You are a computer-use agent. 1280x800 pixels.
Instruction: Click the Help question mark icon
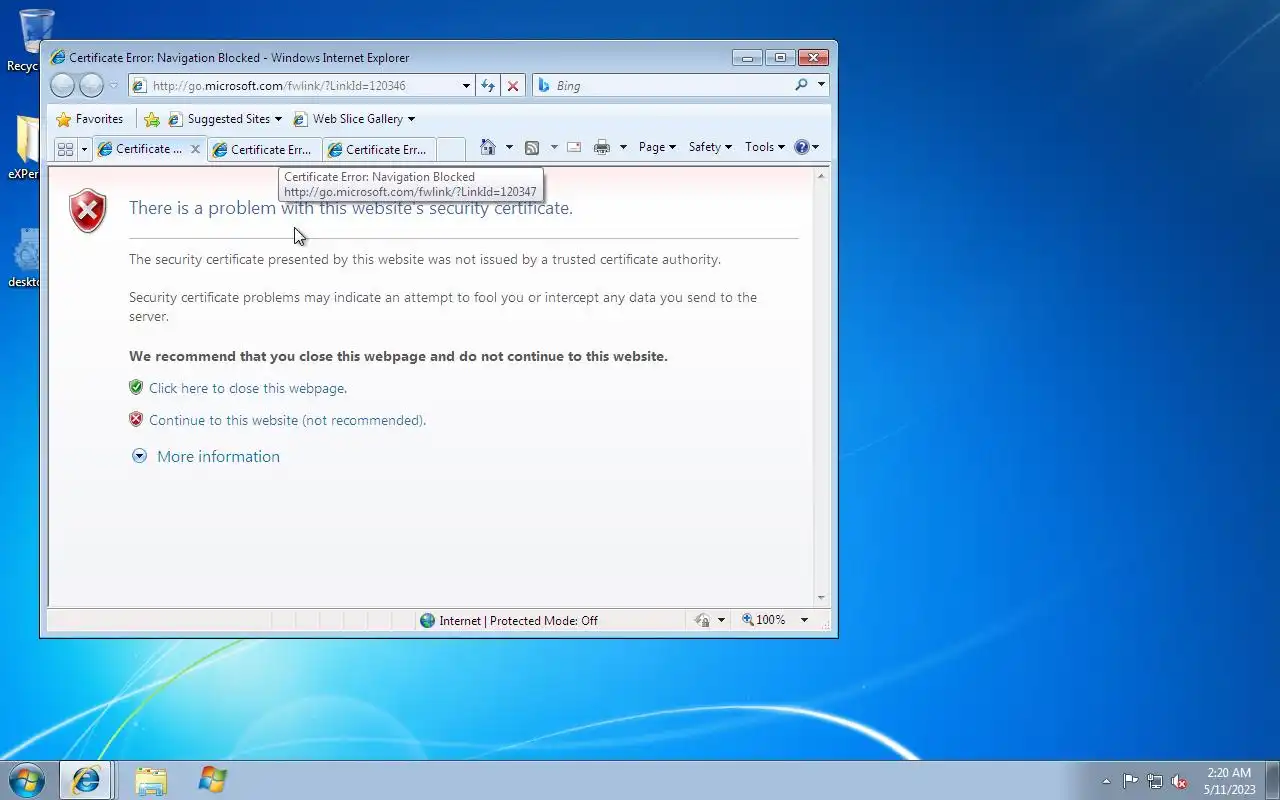[801, 147]
